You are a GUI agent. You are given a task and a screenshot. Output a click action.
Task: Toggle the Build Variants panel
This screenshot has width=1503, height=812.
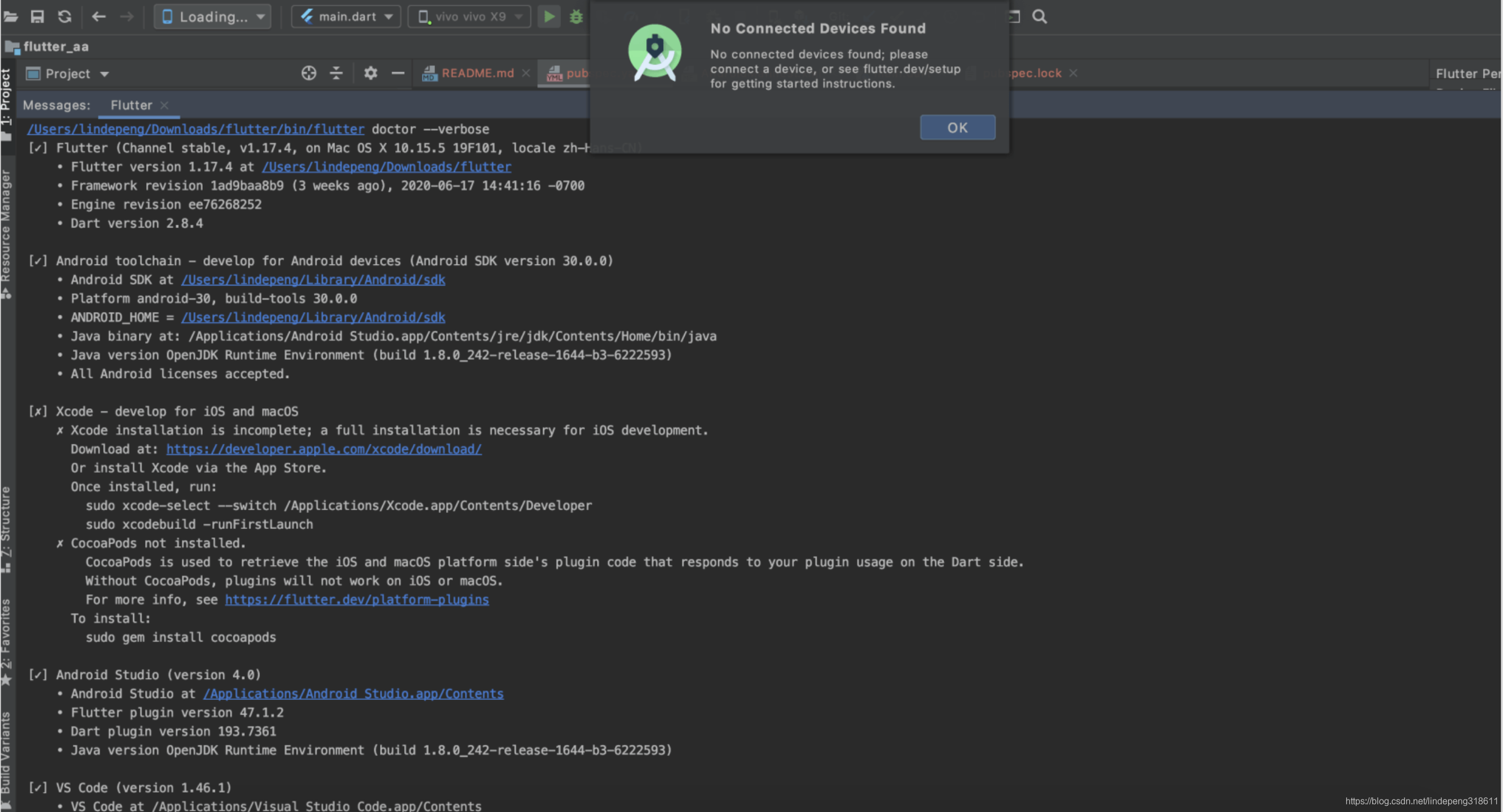click(7, 753)
